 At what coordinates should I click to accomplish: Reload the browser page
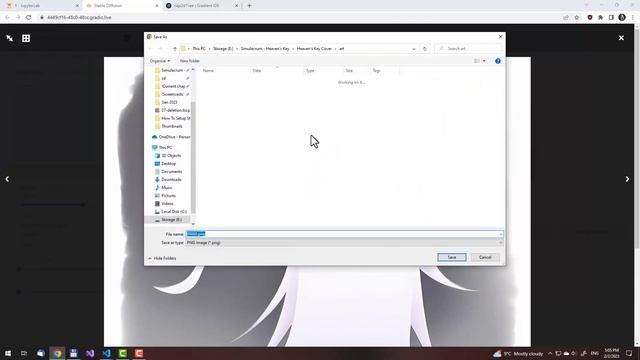click(x=29, y=18)
